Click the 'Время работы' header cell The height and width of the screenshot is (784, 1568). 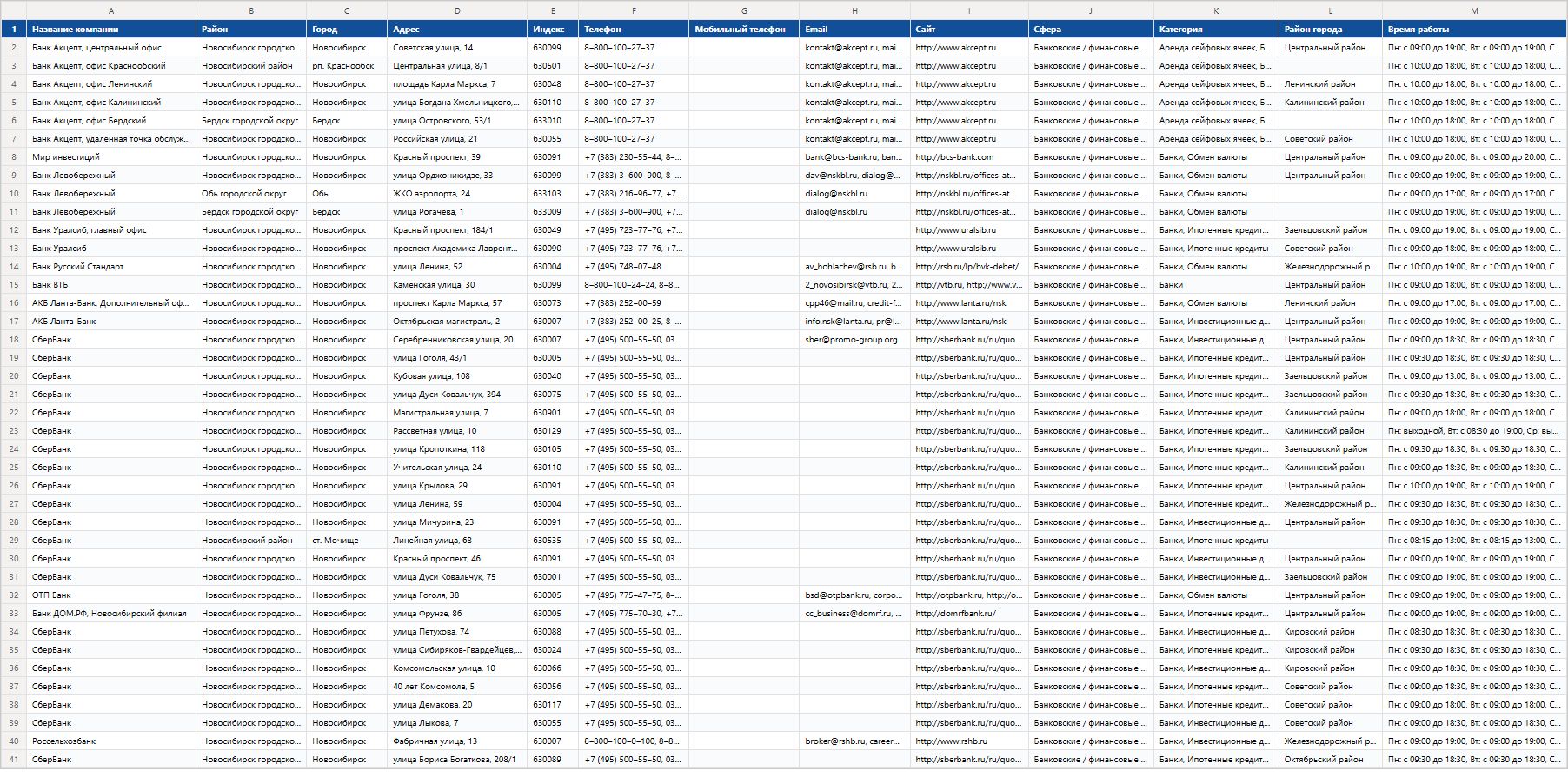coord(1474,29)
